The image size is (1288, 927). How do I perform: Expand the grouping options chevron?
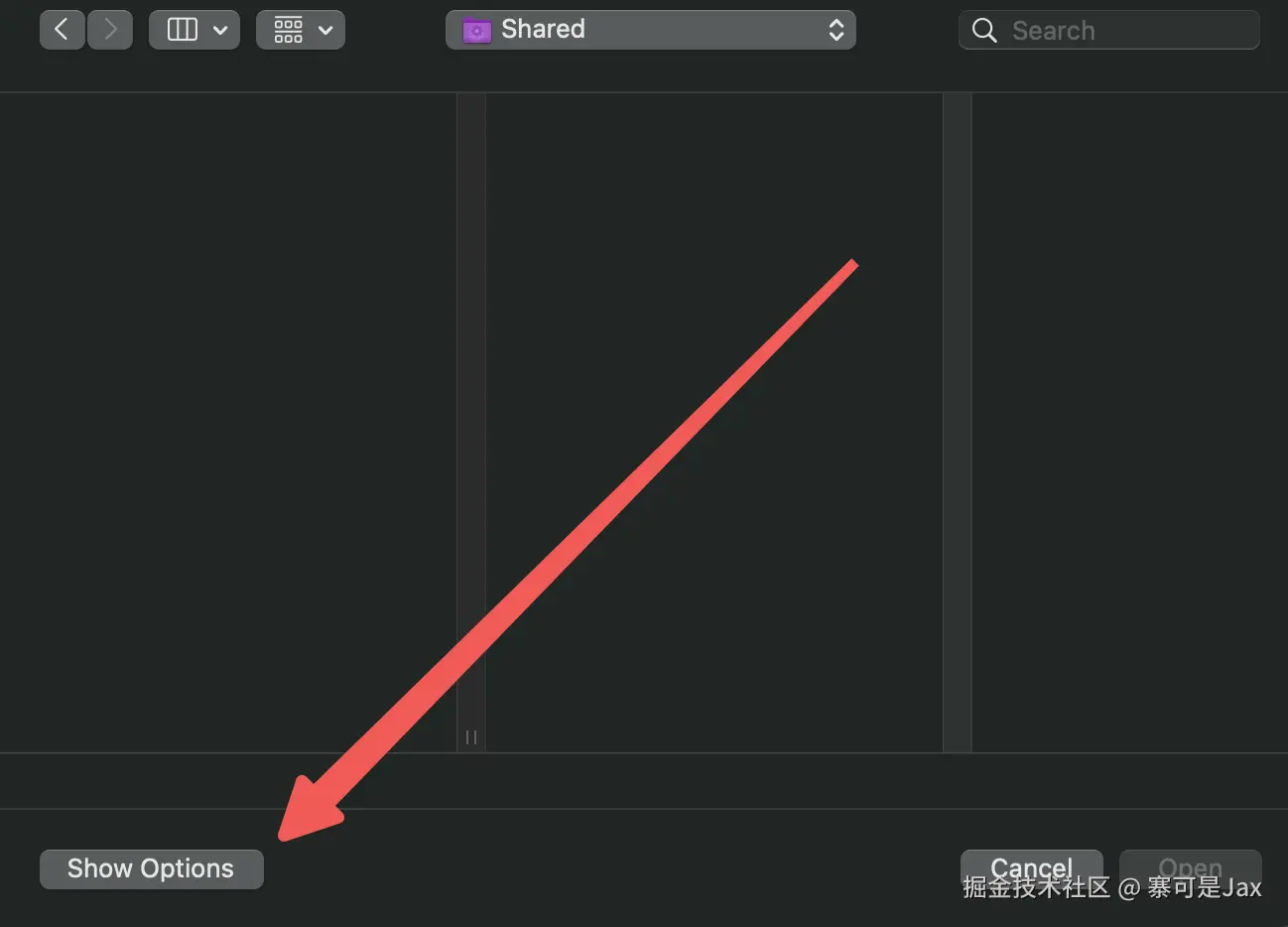[x=325, y=31]
